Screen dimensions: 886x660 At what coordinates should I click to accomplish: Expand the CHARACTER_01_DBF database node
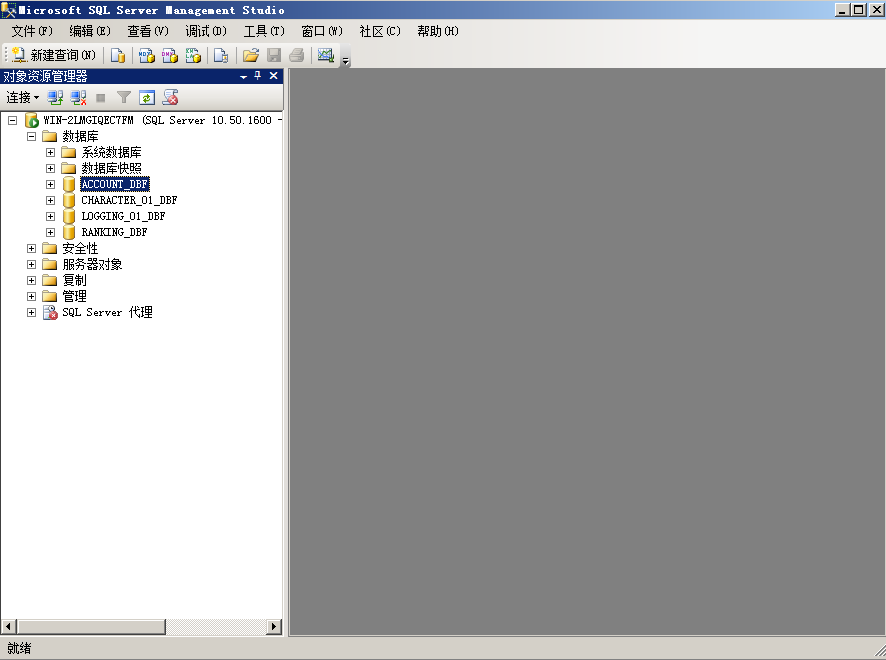(50, 201)
